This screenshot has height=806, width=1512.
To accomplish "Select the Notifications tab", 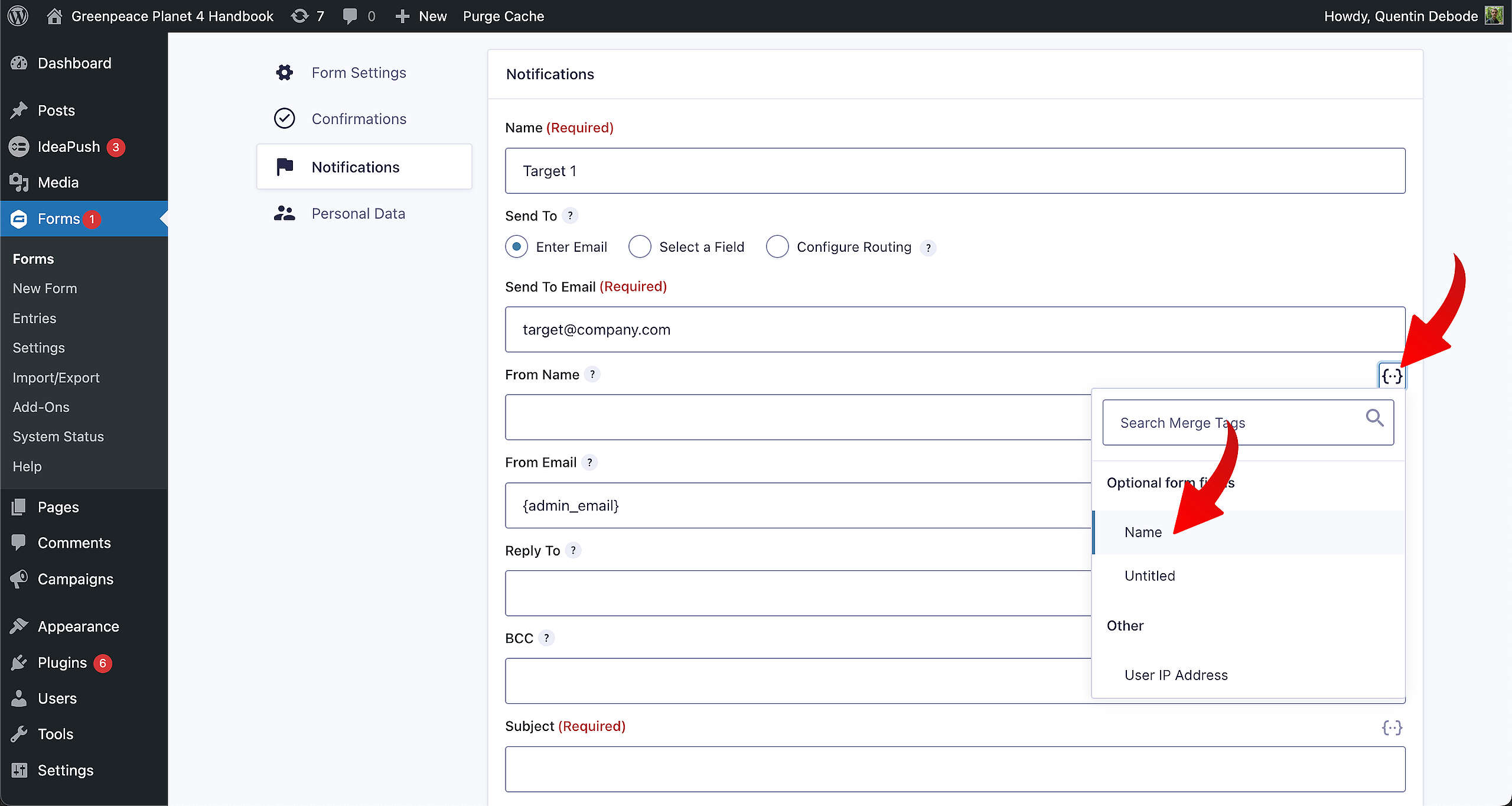I will click(x=364, y=167).
